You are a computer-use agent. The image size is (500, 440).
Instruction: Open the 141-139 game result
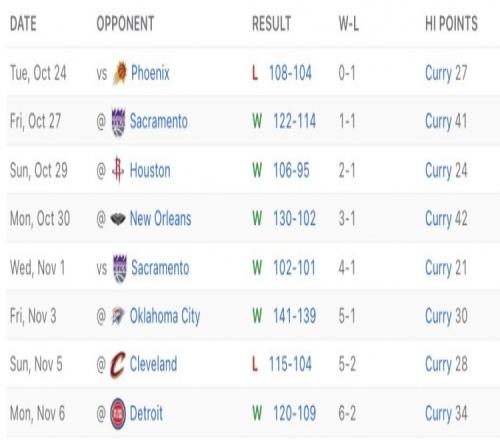tap(294, 316)
